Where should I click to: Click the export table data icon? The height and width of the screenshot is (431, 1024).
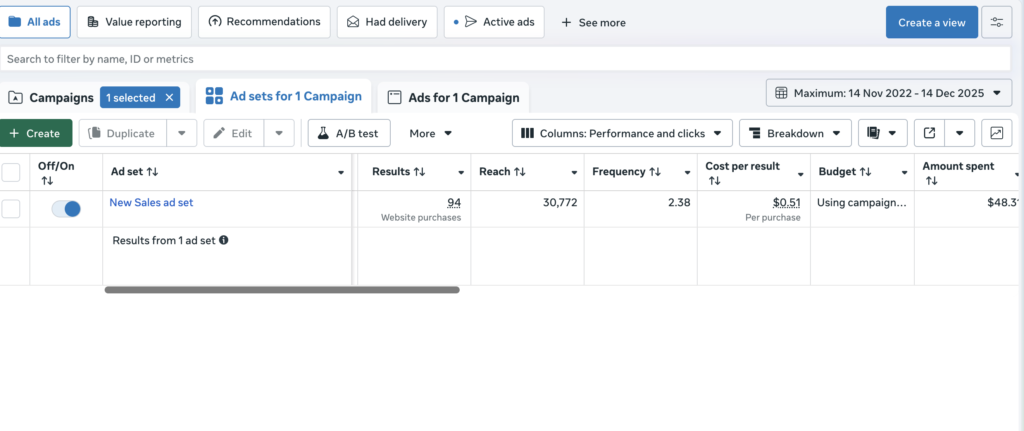click(x=929, y=133)
